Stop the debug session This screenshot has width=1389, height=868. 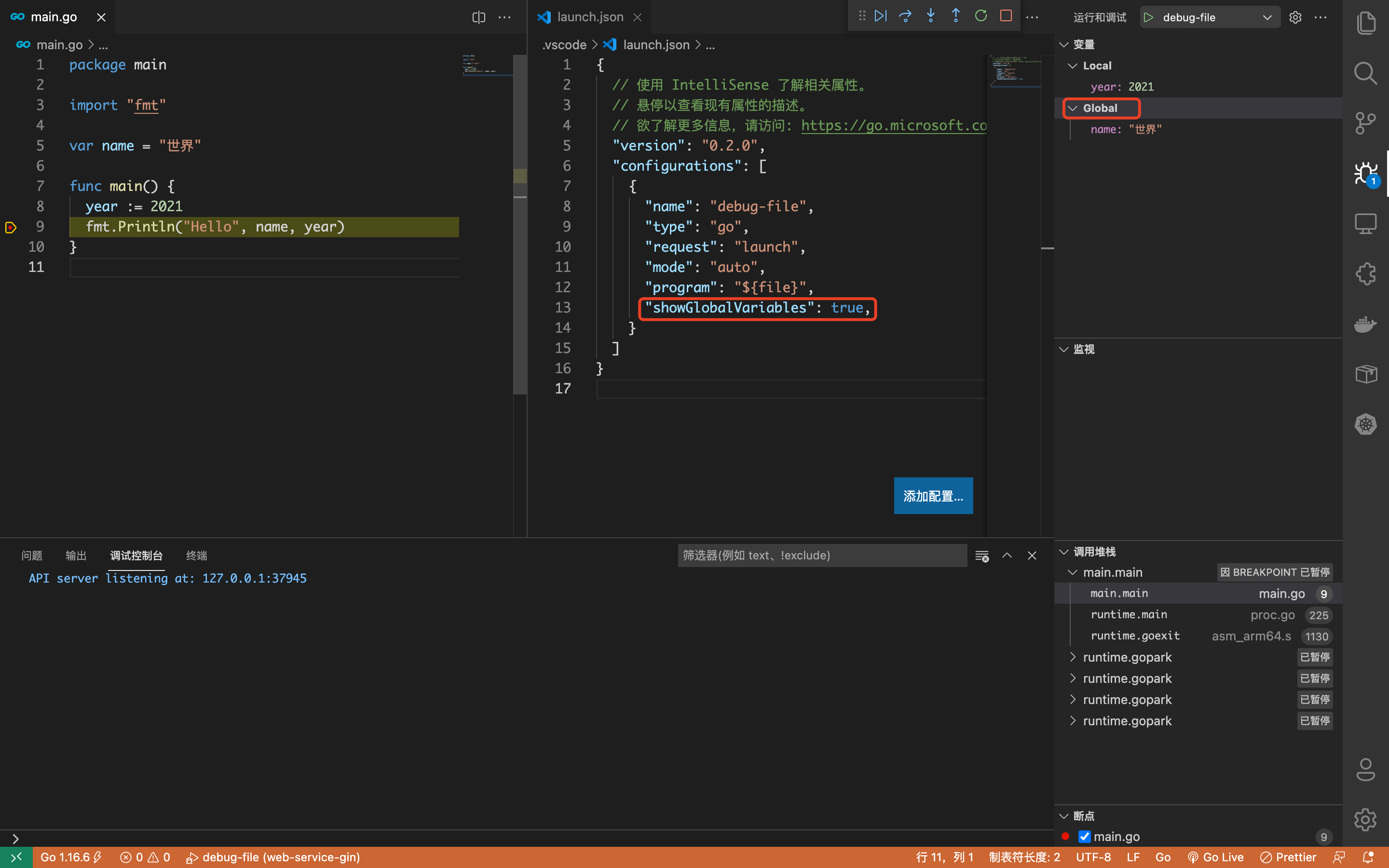pos(1006,16)
